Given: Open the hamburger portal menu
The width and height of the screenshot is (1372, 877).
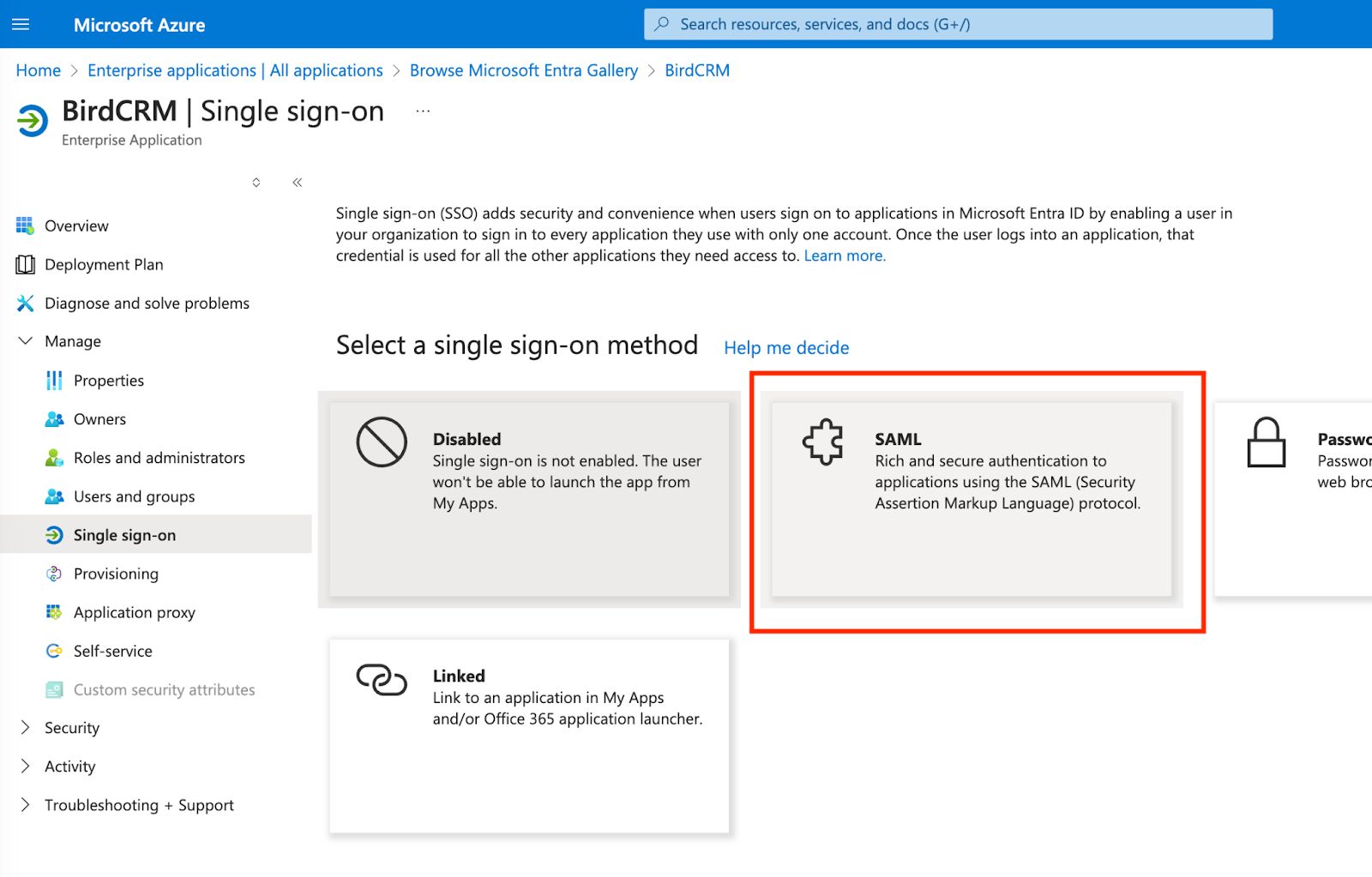Looking at the screenshot, I should [x=21, y=25].
